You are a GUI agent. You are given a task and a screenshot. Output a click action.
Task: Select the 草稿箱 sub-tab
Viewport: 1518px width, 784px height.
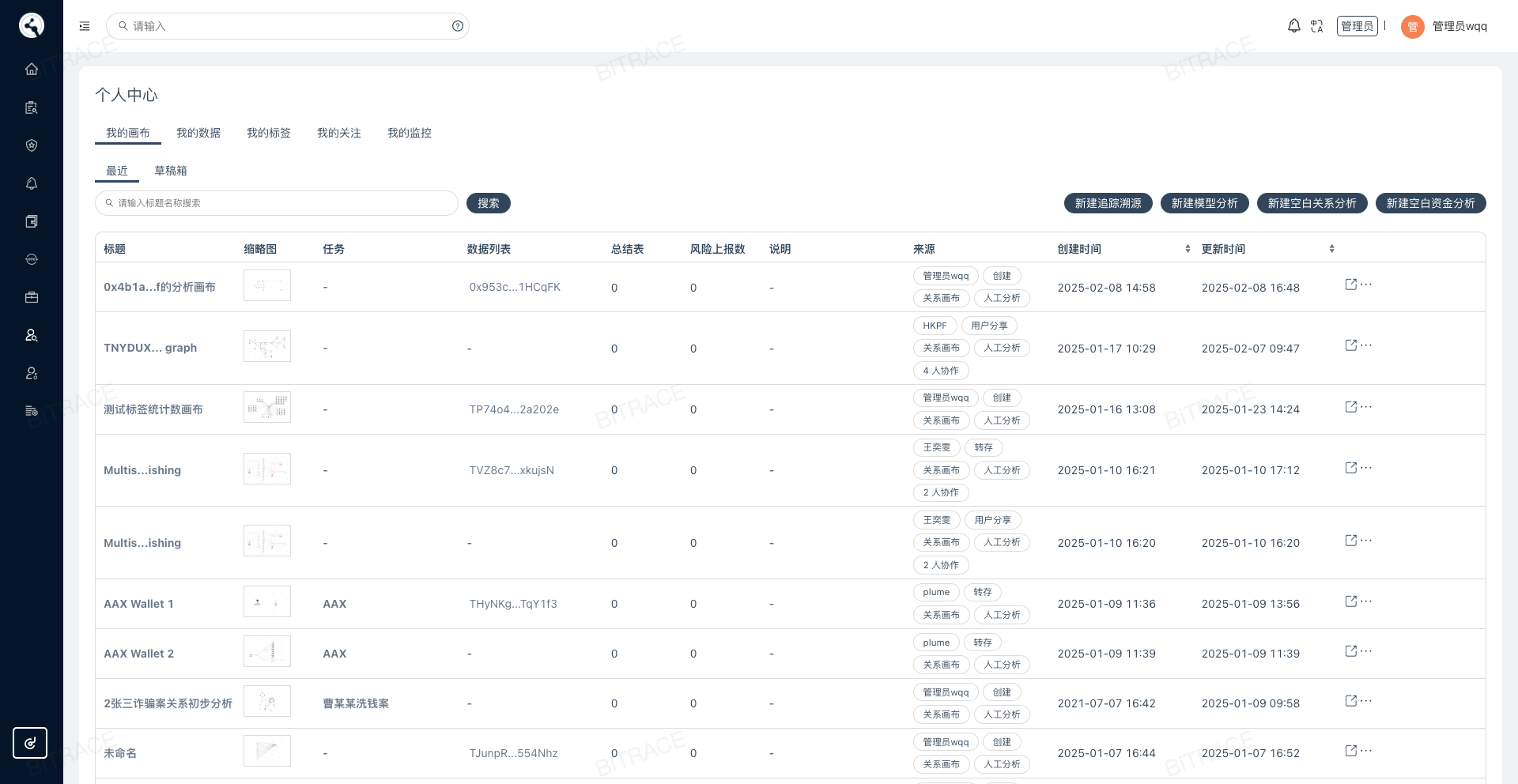pos(171,171)
